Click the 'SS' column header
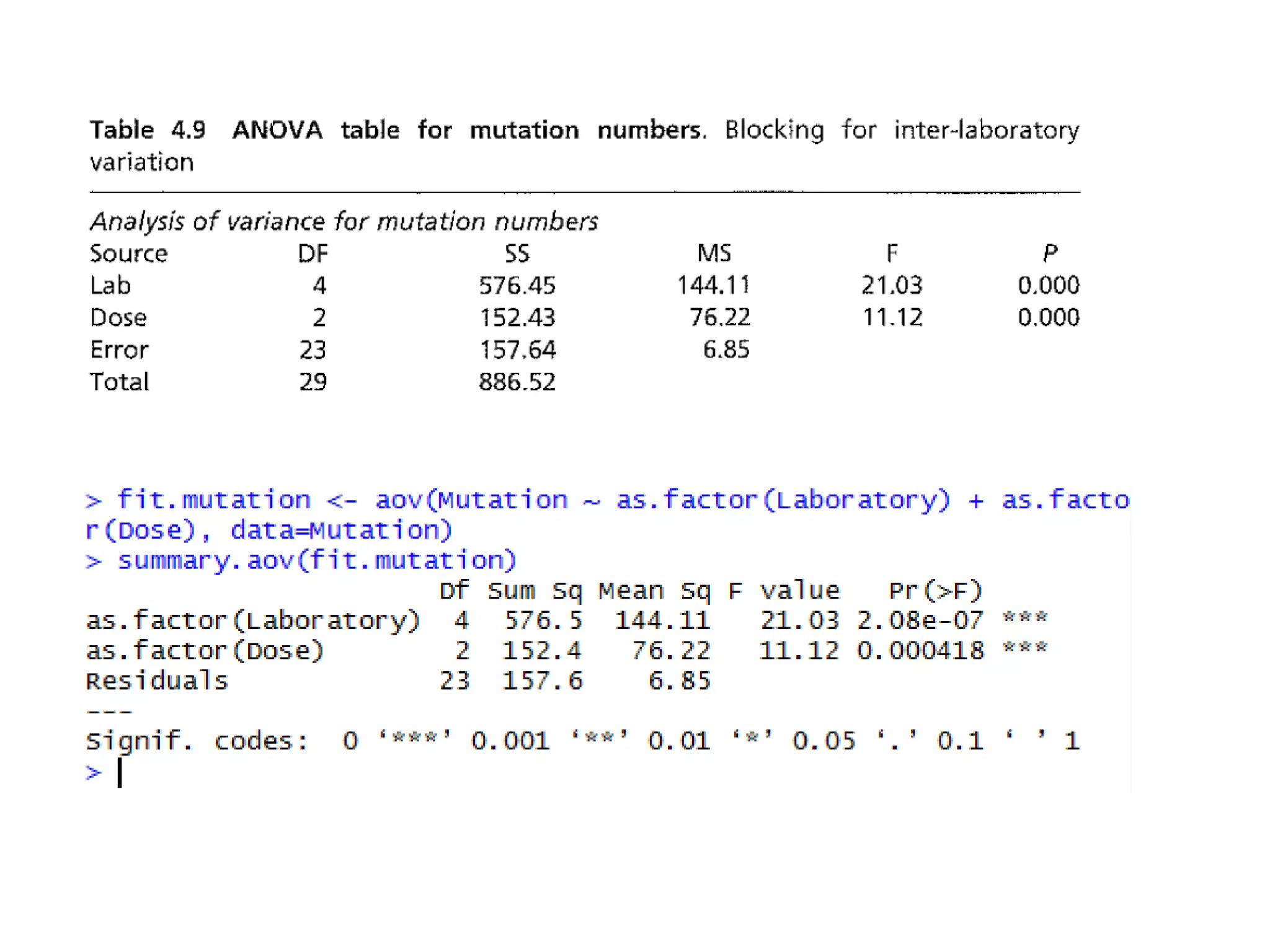The image size is (1270, 952). click(x=517, y=253)
